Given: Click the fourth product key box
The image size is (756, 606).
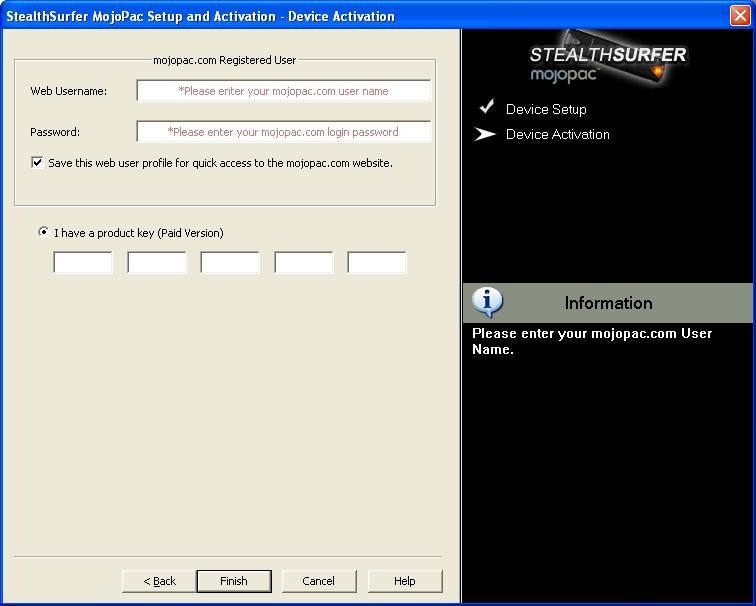Looking at the screenshot, I should 304,262.
